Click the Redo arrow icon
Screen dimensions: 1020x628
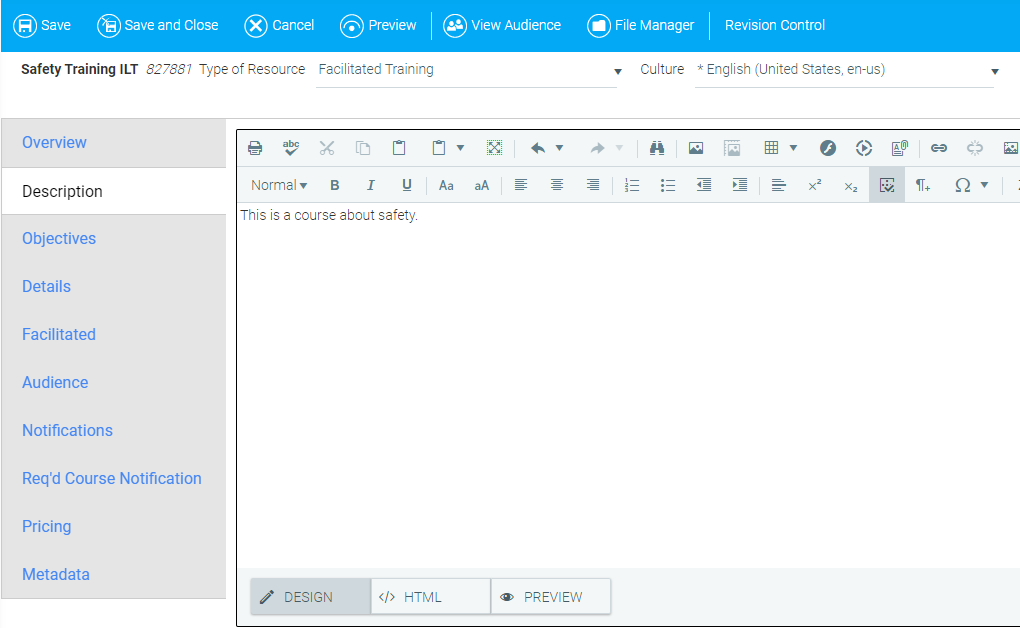coord(597,148)
